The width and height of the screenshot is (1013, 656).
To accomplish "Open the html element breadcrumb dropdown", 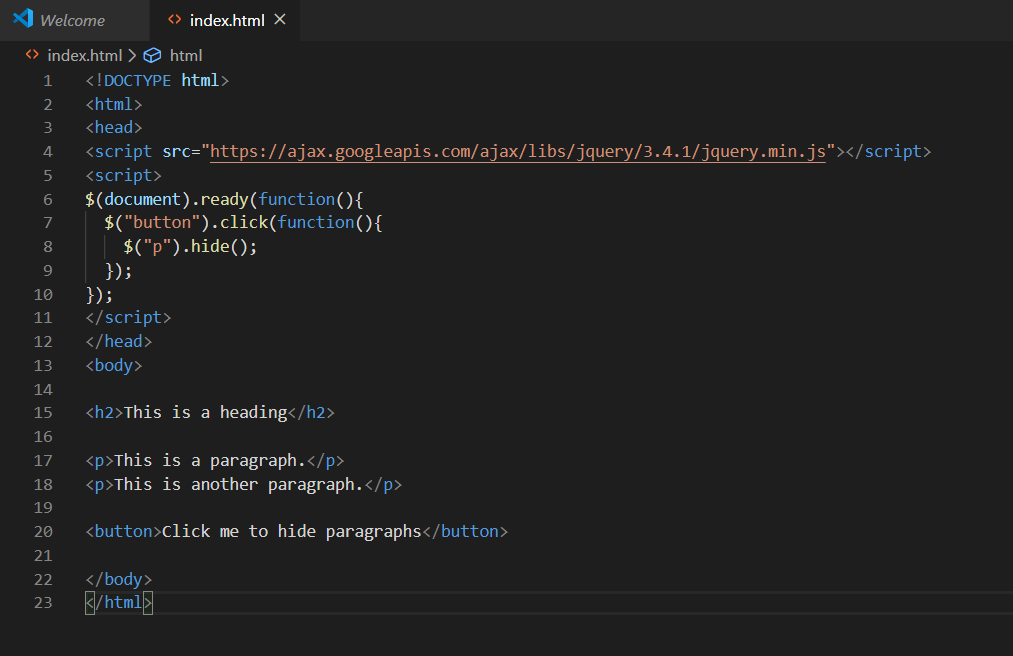I will coord(186,55).
